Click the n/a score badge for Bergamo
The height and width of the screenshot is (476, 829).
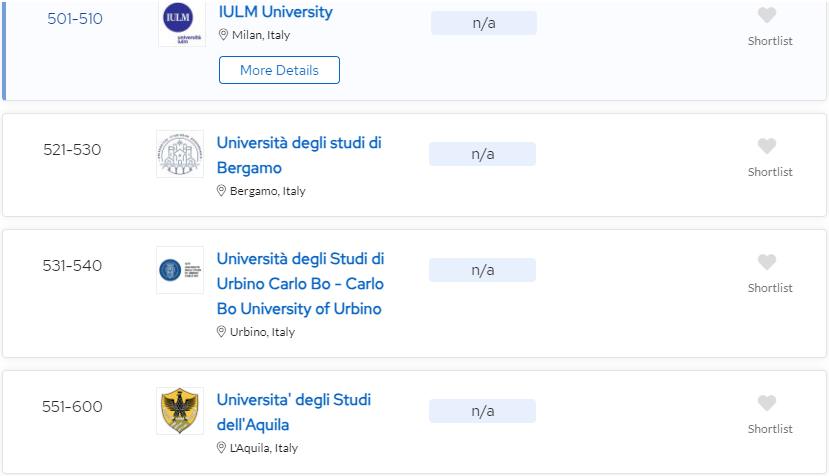point(482,154)
